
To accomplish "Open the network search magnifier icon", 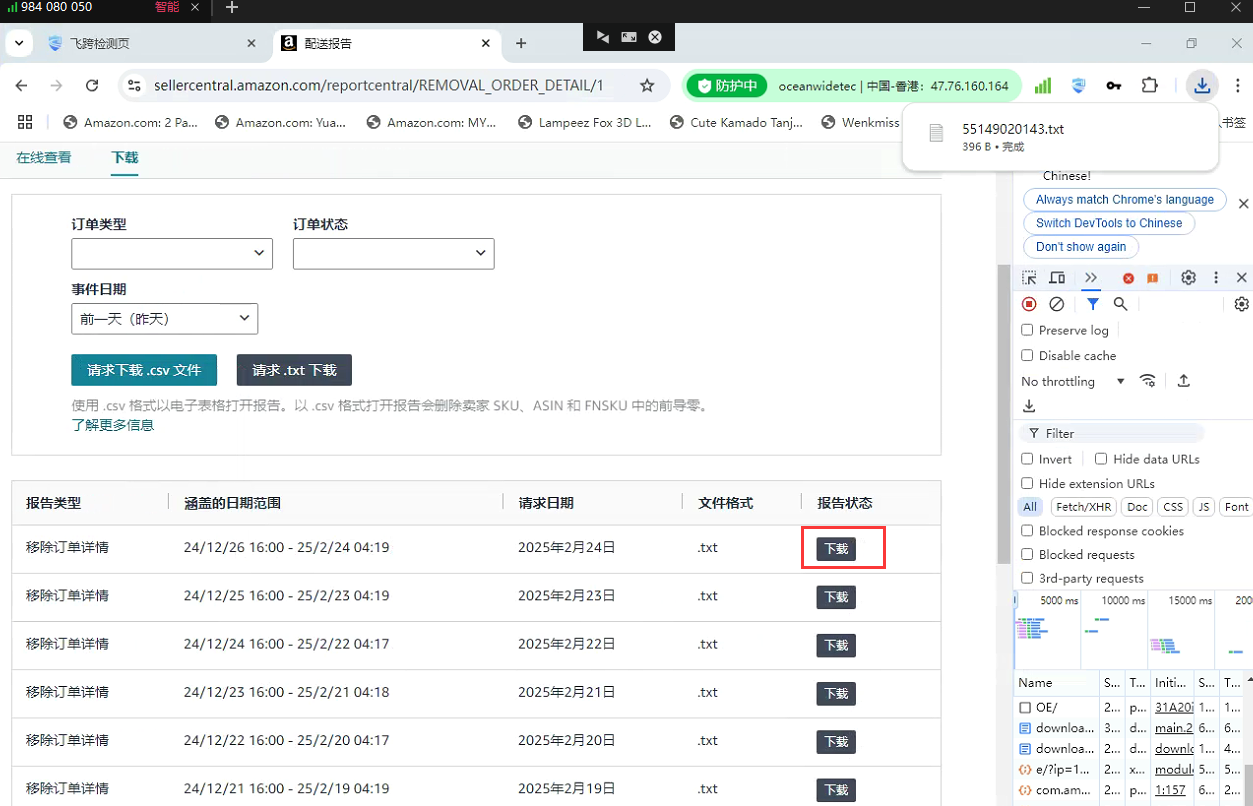I will tap(1121, 304).
